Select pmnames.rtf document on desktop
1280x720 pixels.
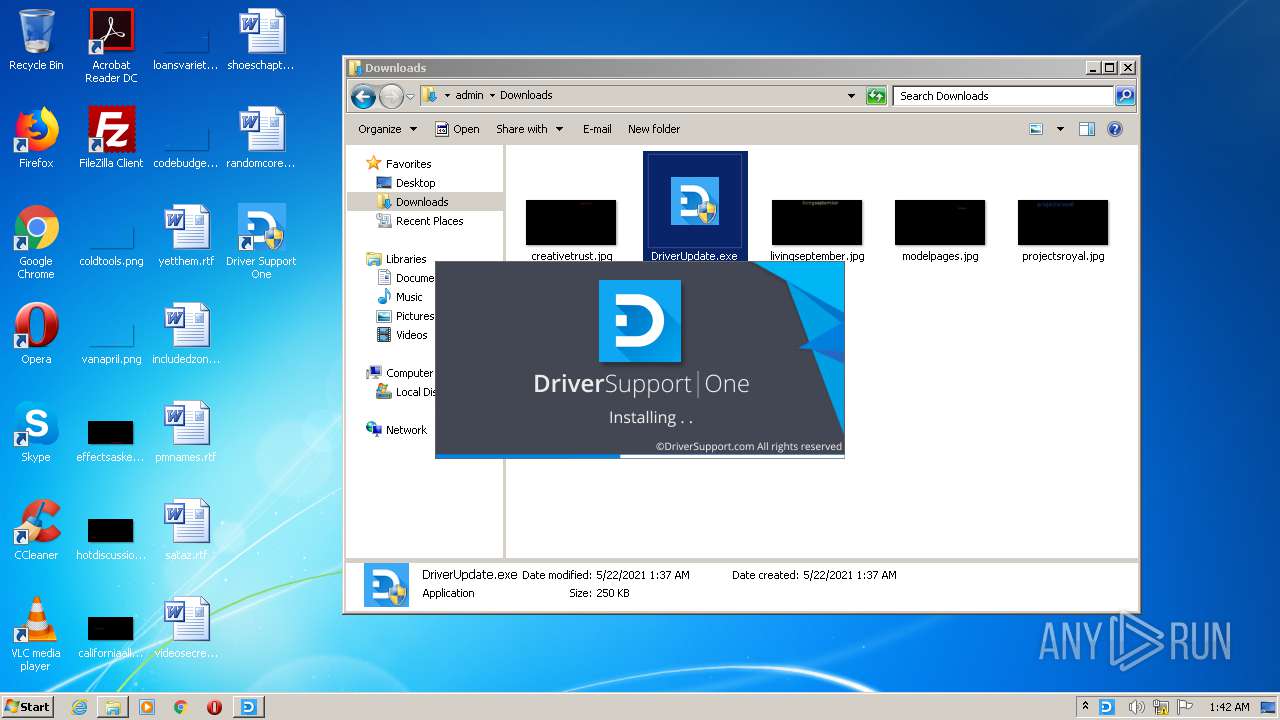click(186, 432)
